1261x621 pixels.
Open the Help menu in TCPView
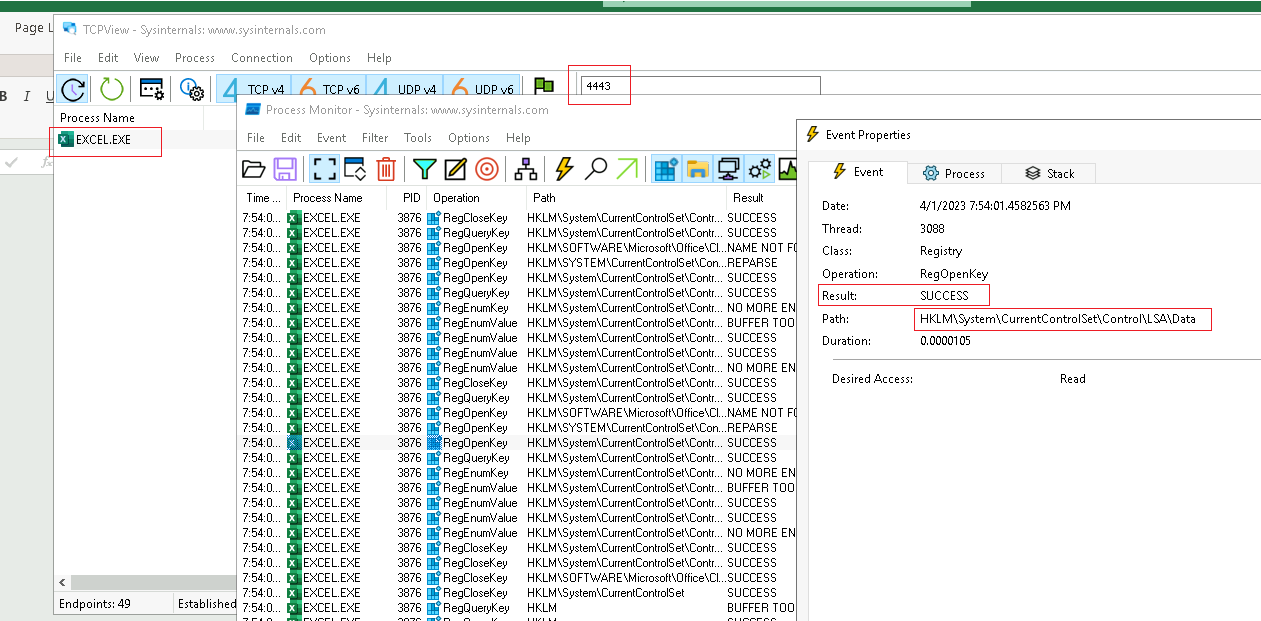379,58
